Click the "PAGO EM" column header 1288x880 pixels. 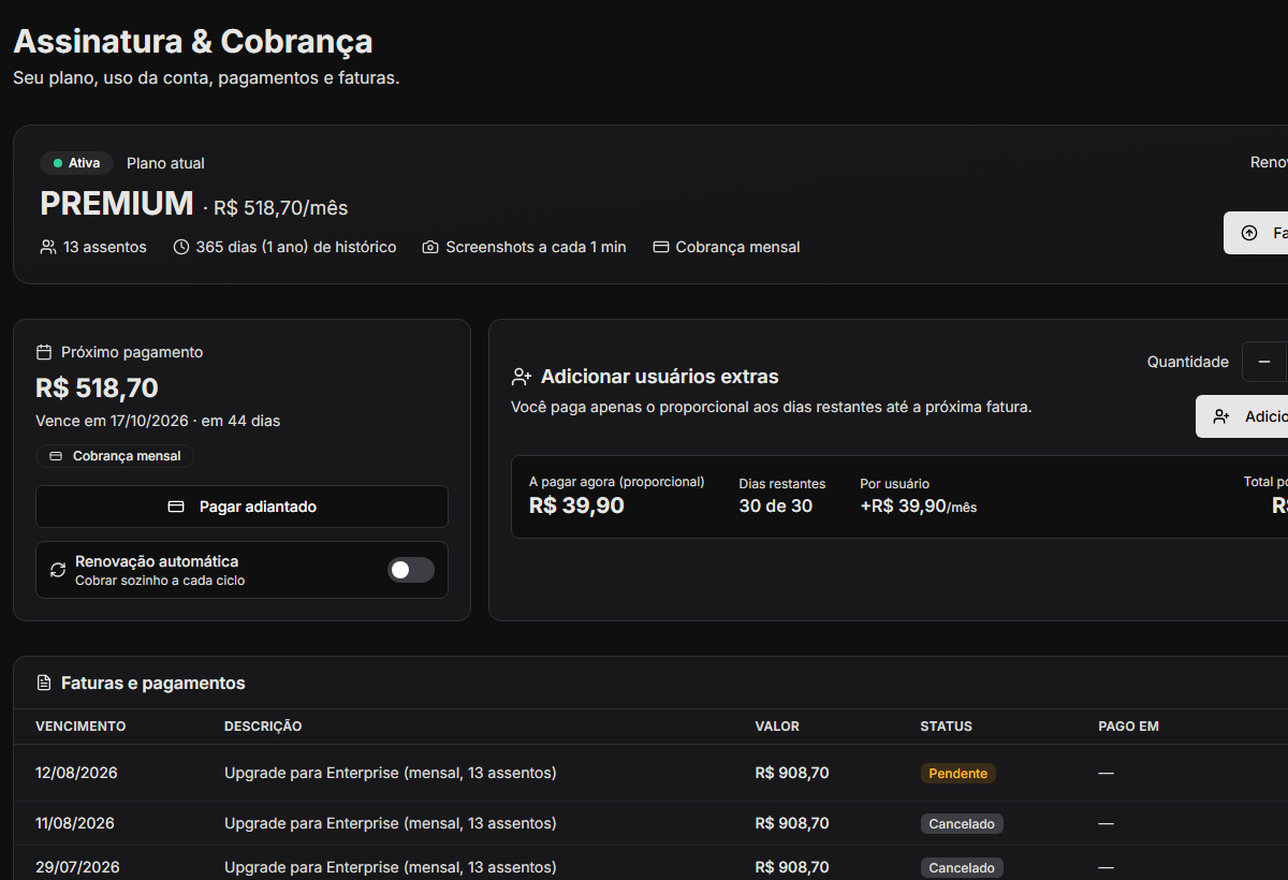pos(1128,726)
